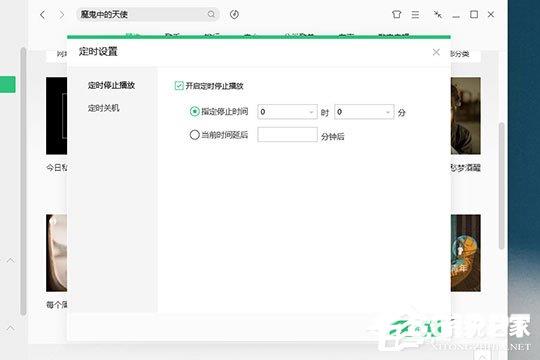Click the right-side vertical scrollbar
Image resolution: width=540 pixels, height=360 pixels.
pyautogui.click(x=501, y=186)
